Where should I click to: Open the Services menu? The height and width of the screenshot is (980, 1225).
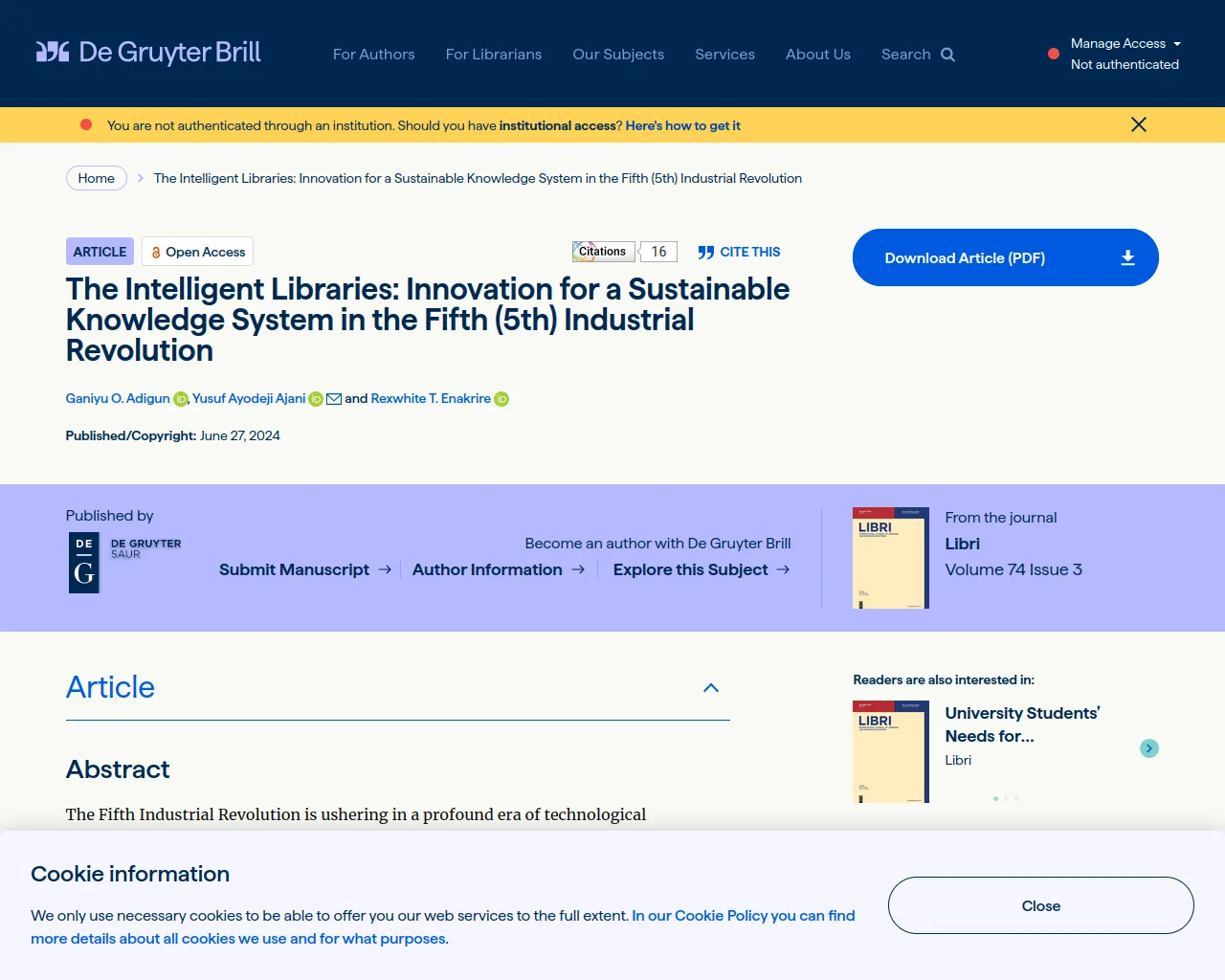tap(724, 55)
